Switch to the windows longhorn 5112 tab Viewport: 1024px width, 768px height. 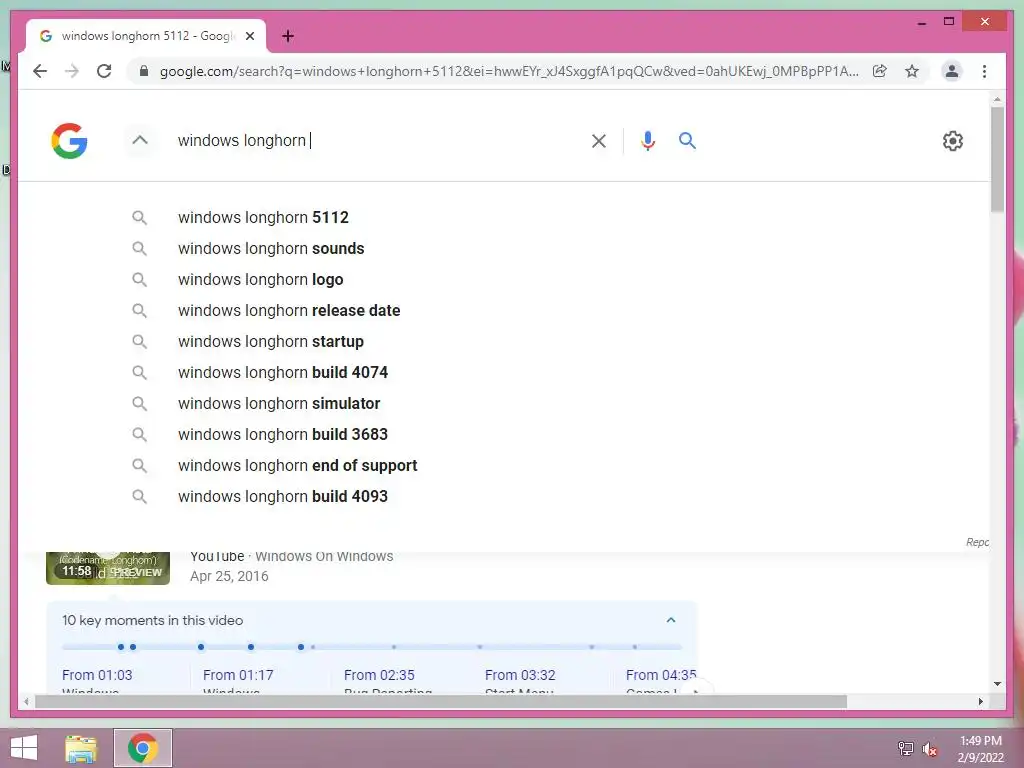[x=147, y=37]
